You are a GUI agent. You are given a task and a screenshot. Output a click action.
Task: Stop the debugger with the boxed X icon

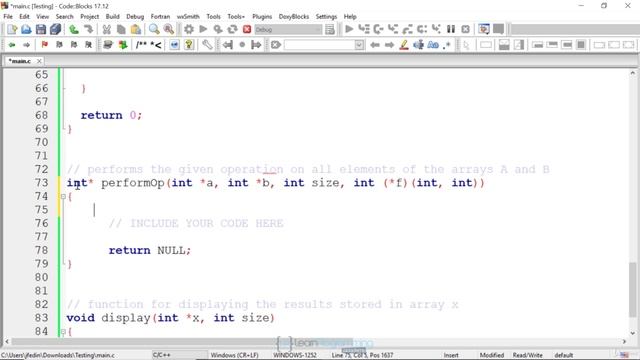465,29
